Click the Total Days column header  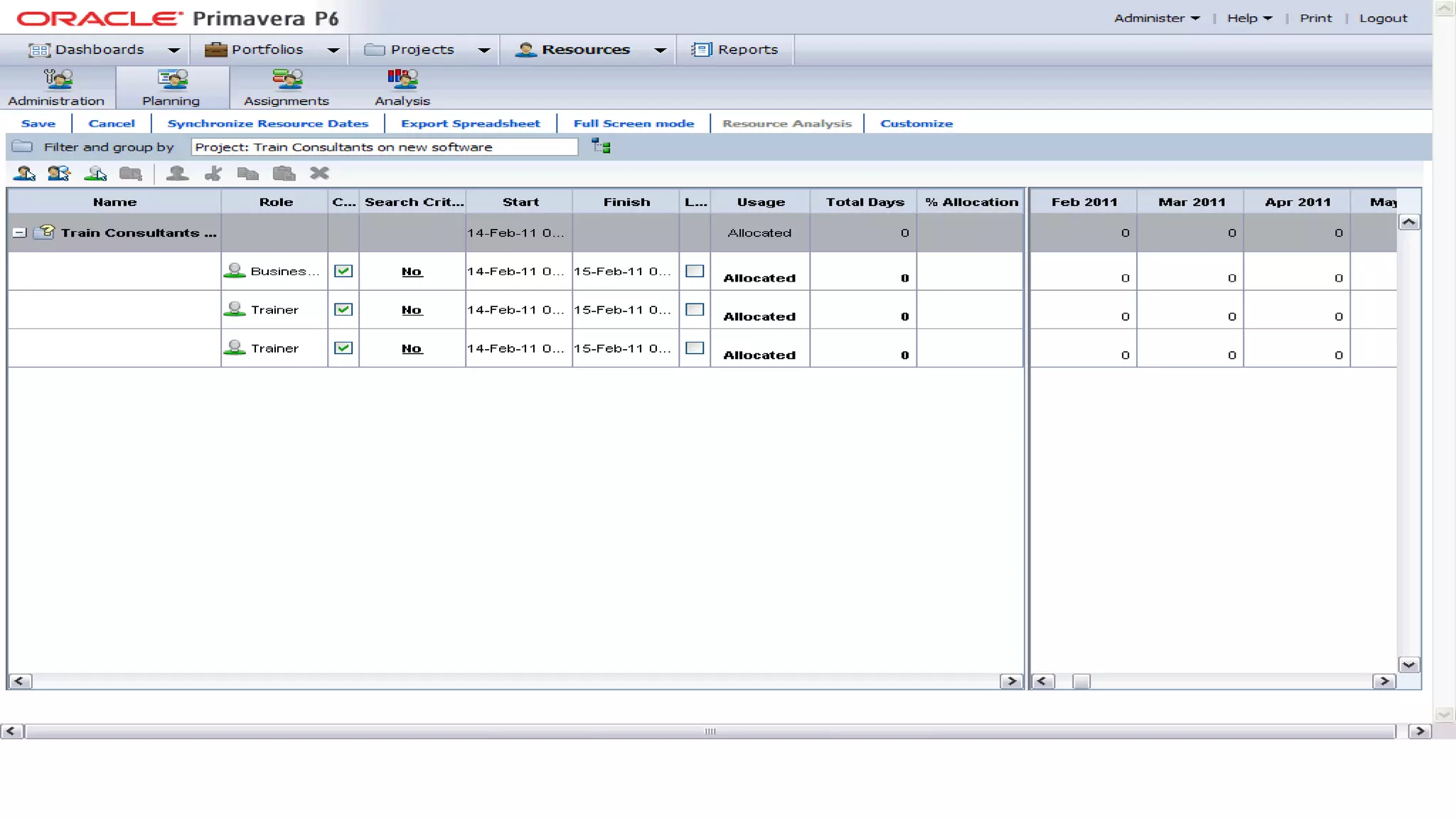click(x=864, y=201)
